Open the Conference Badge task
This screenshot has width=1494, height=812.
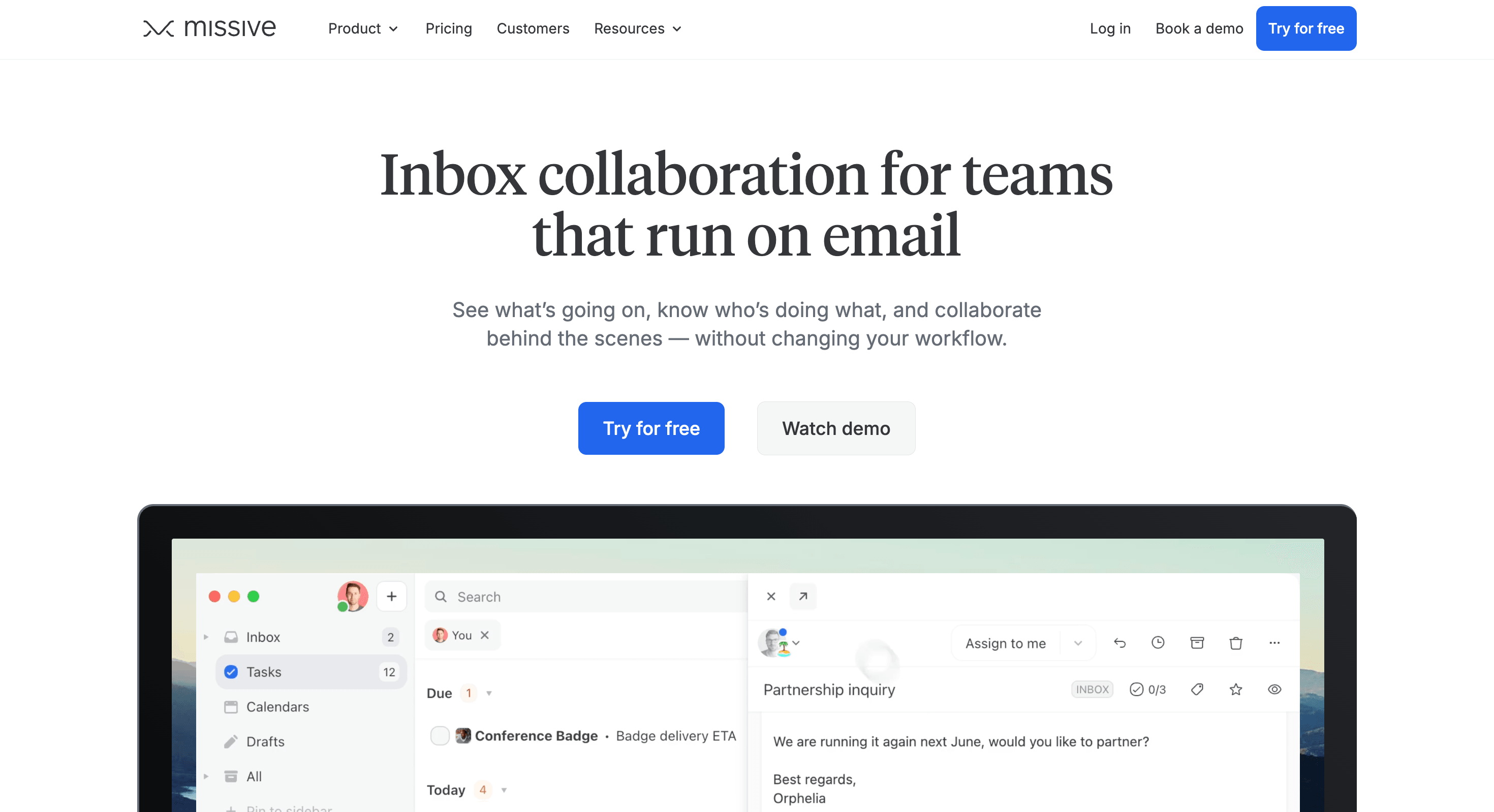536,735
